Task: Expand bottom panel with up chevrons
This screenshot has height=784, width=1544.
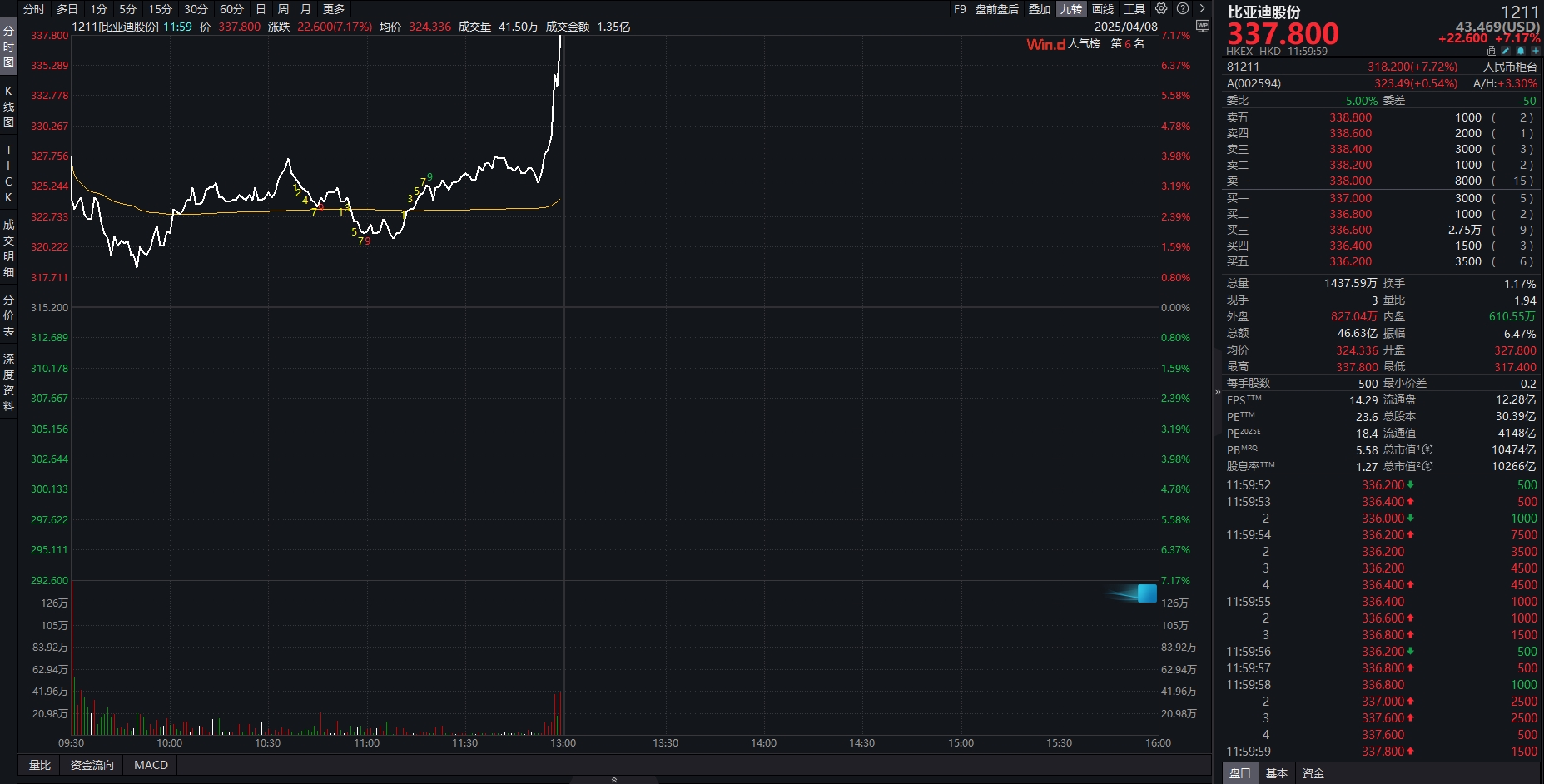Action: pyautogui.click(x=614, y=780)
